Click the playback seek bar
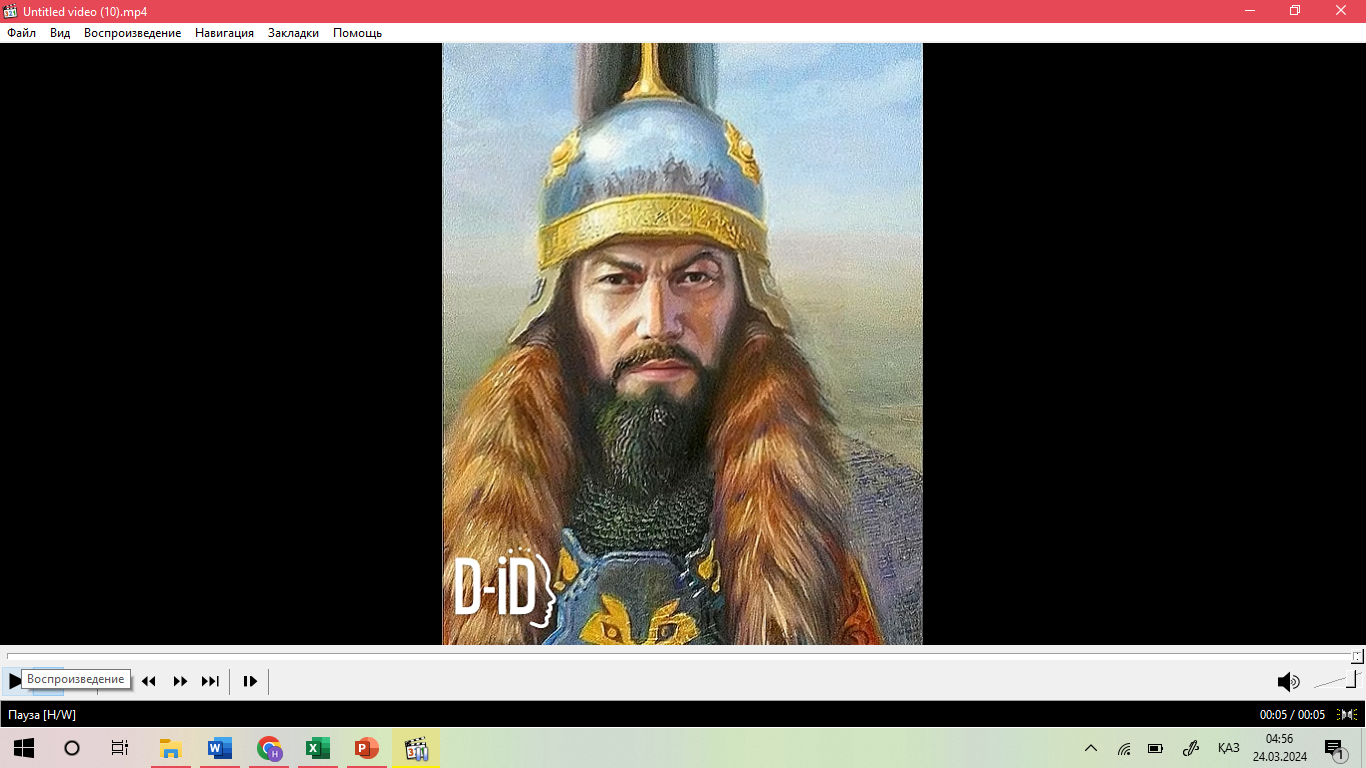This screenshot has height=768, width=1366. [683, 656]
